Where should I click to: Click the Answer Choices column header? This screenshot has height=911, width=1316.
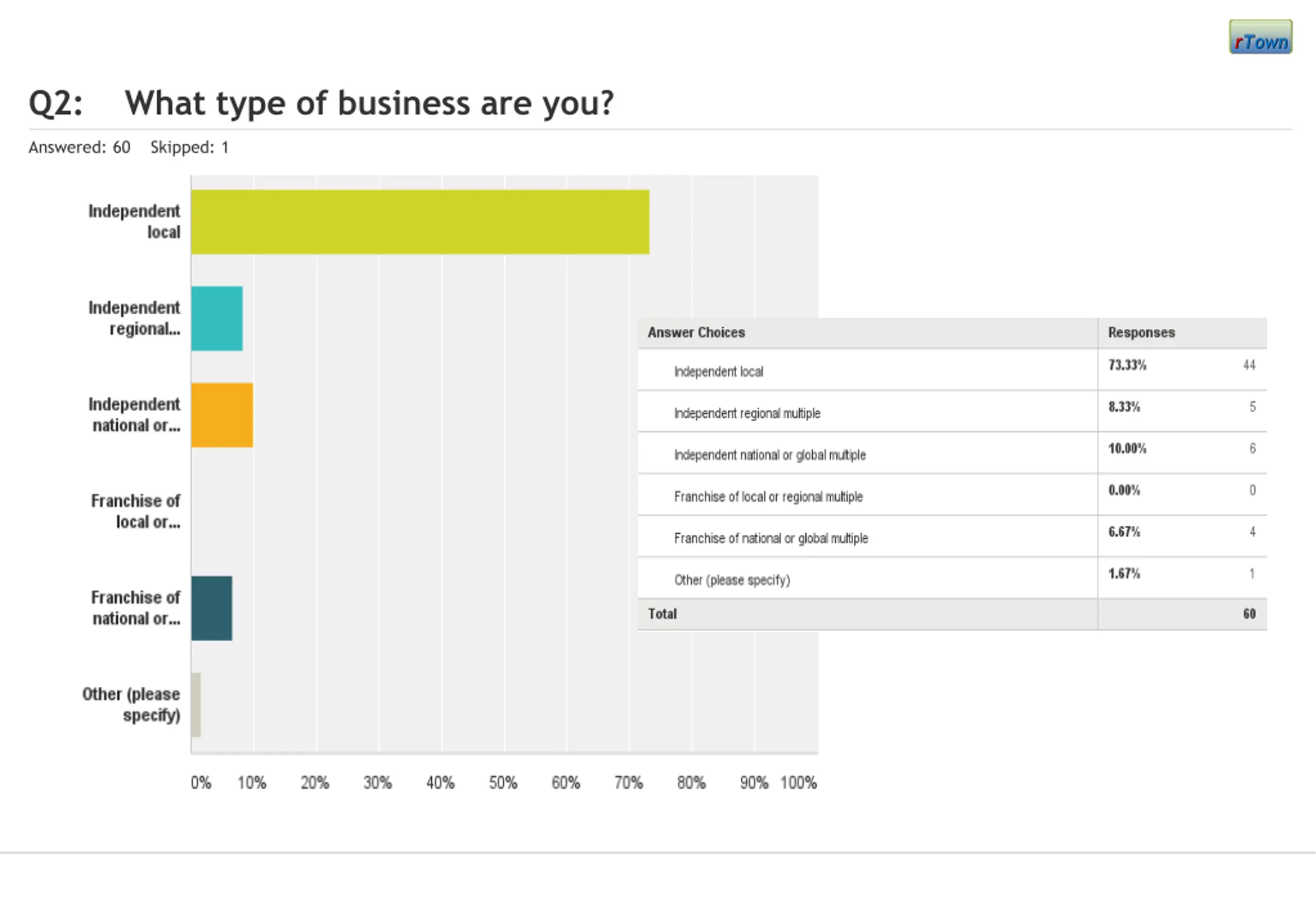pos(696,333)
